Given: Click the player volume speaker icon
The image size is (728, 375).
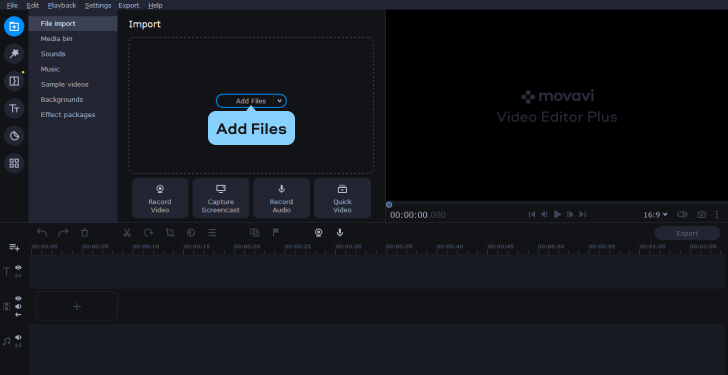Looking at the screenshot, I should (x=682, y=214).
